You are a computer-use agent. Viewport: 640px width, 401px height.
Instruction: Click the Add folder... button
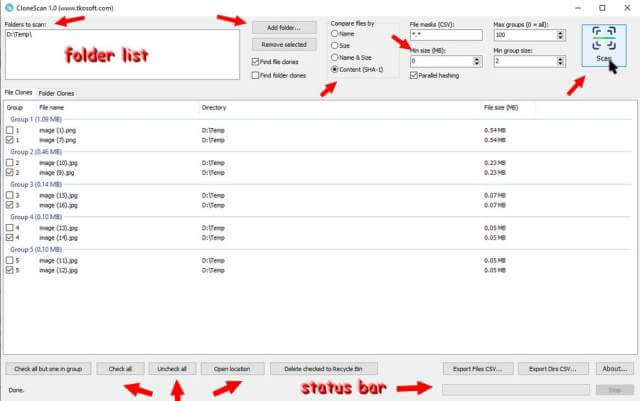coord(284,28)
